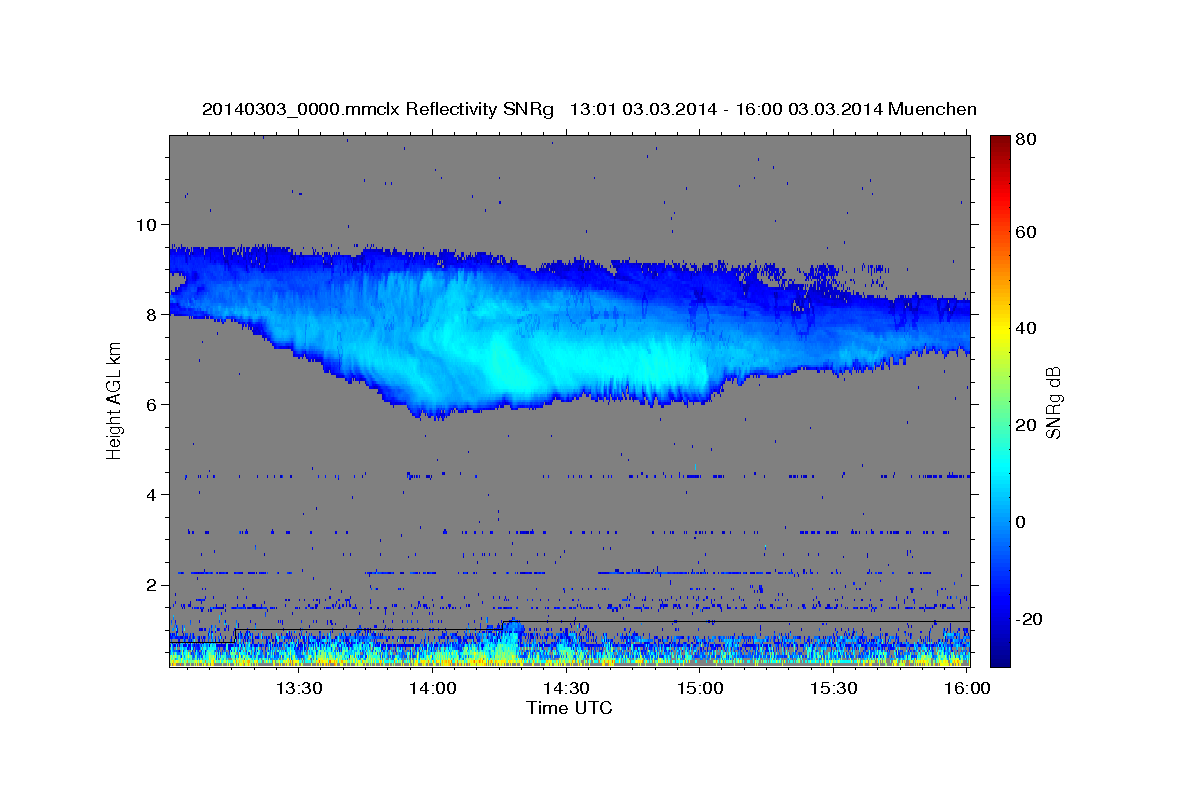
Task: Click the 14:00 time tick label
Action: tap(432, 688)
